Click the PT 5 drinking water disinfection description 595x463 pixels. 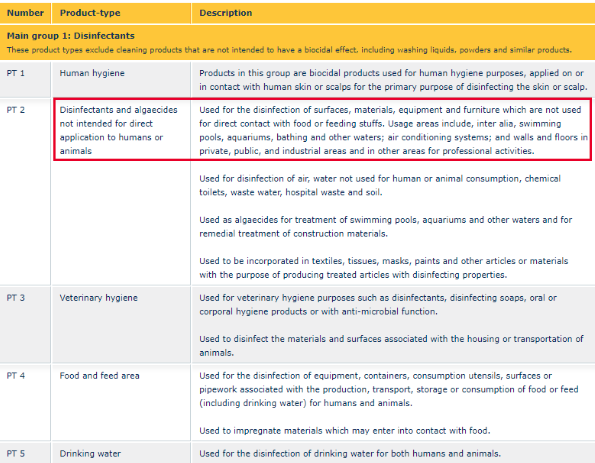click(350, 454)
